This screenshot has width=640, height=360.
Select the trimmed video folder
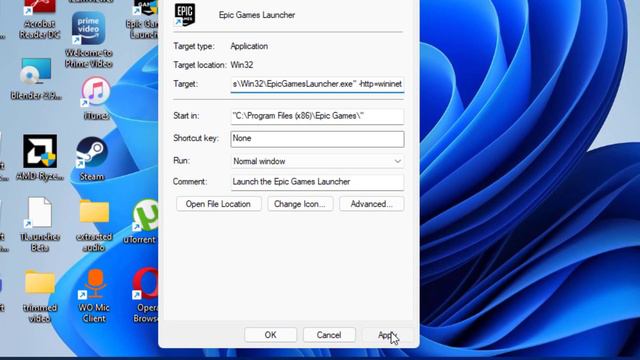click(40, 296)
